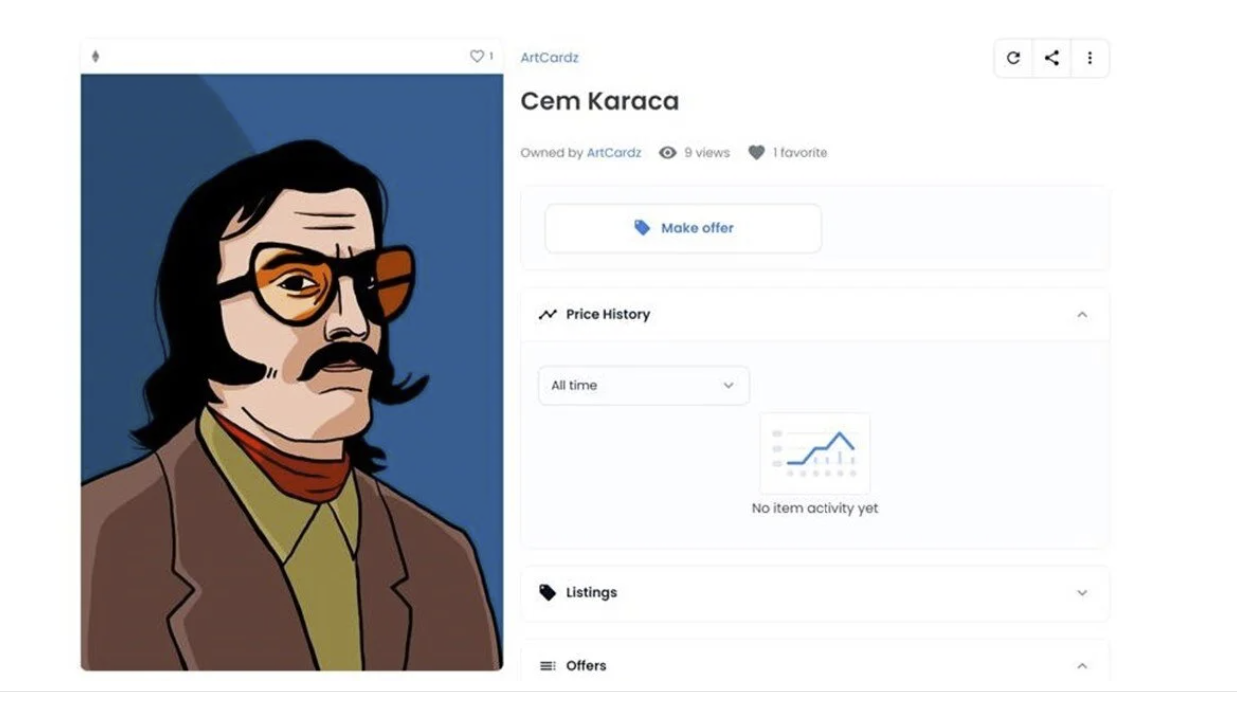Expand the Listings section
This screenshot has width=1237, height=705.
[x=1082, y=593]
